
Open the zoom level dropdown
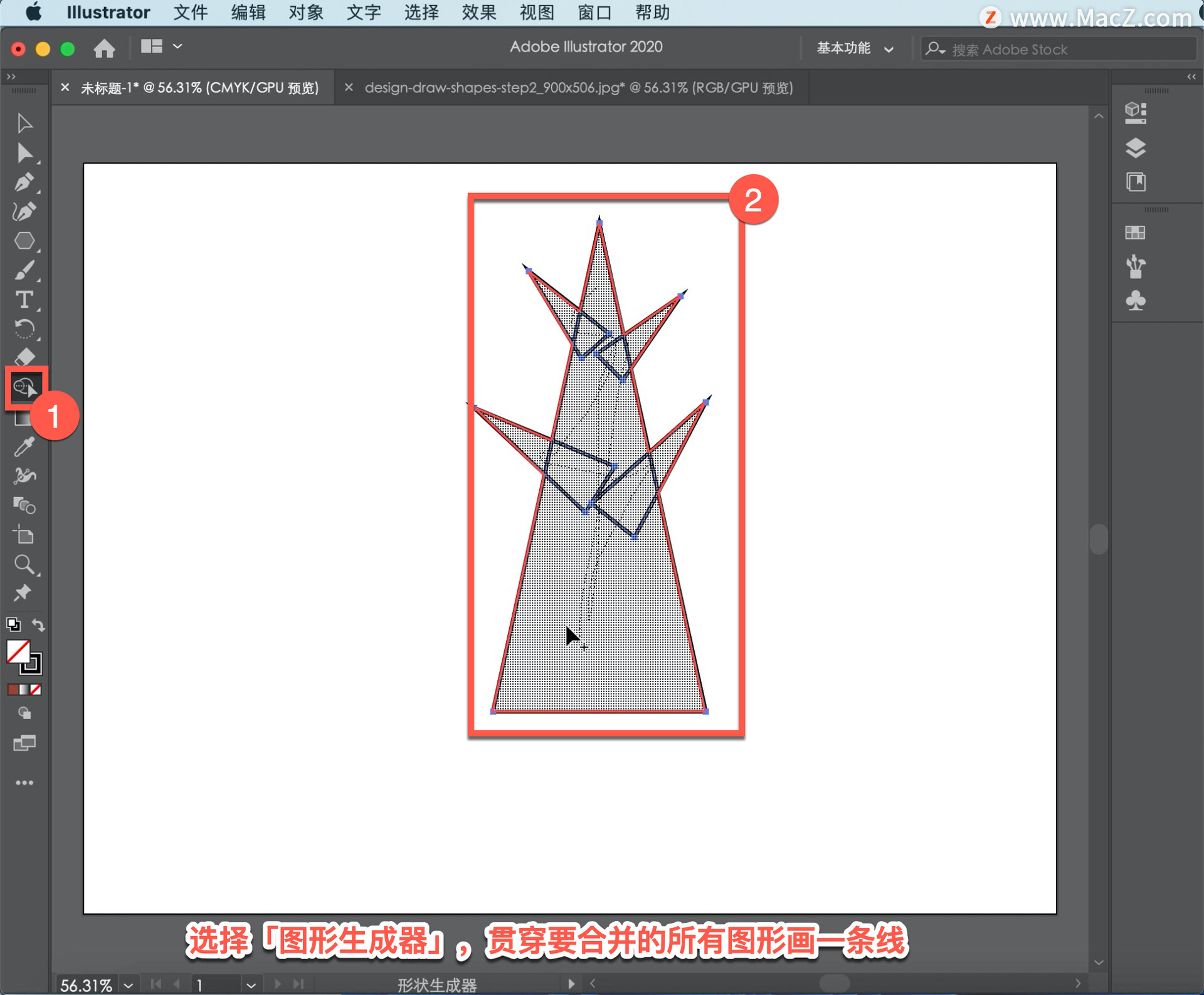pos(128,985)
